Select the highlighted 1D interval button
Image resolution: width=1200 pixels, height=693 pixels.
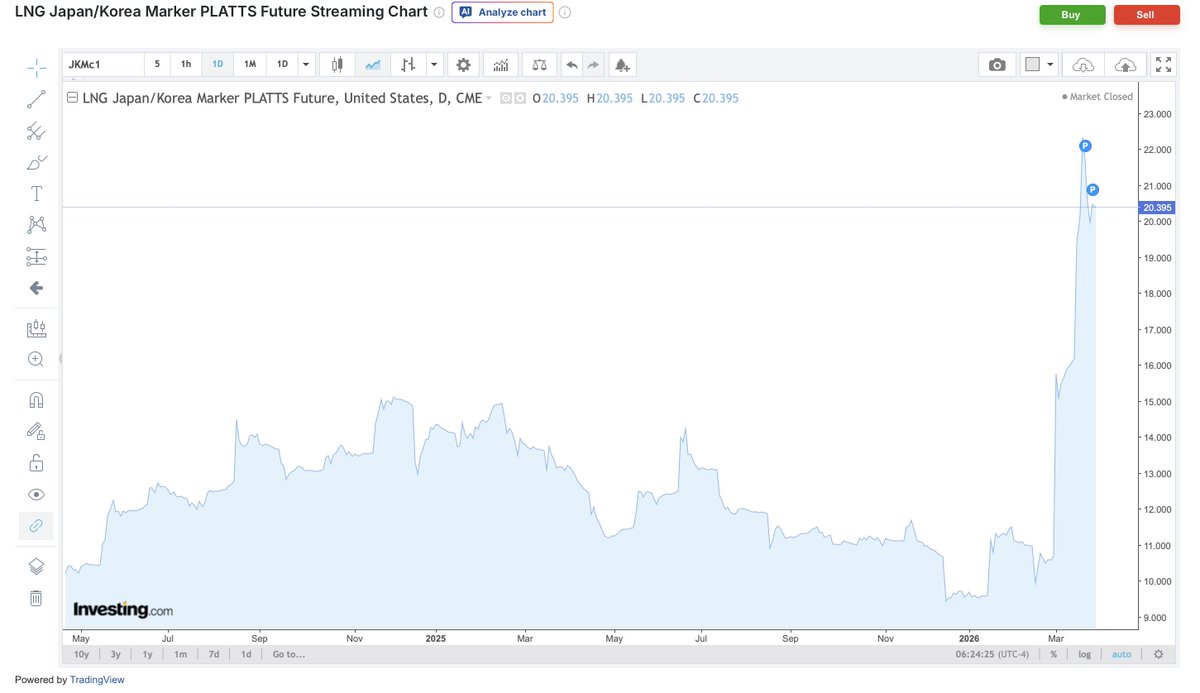pos(218,64)
